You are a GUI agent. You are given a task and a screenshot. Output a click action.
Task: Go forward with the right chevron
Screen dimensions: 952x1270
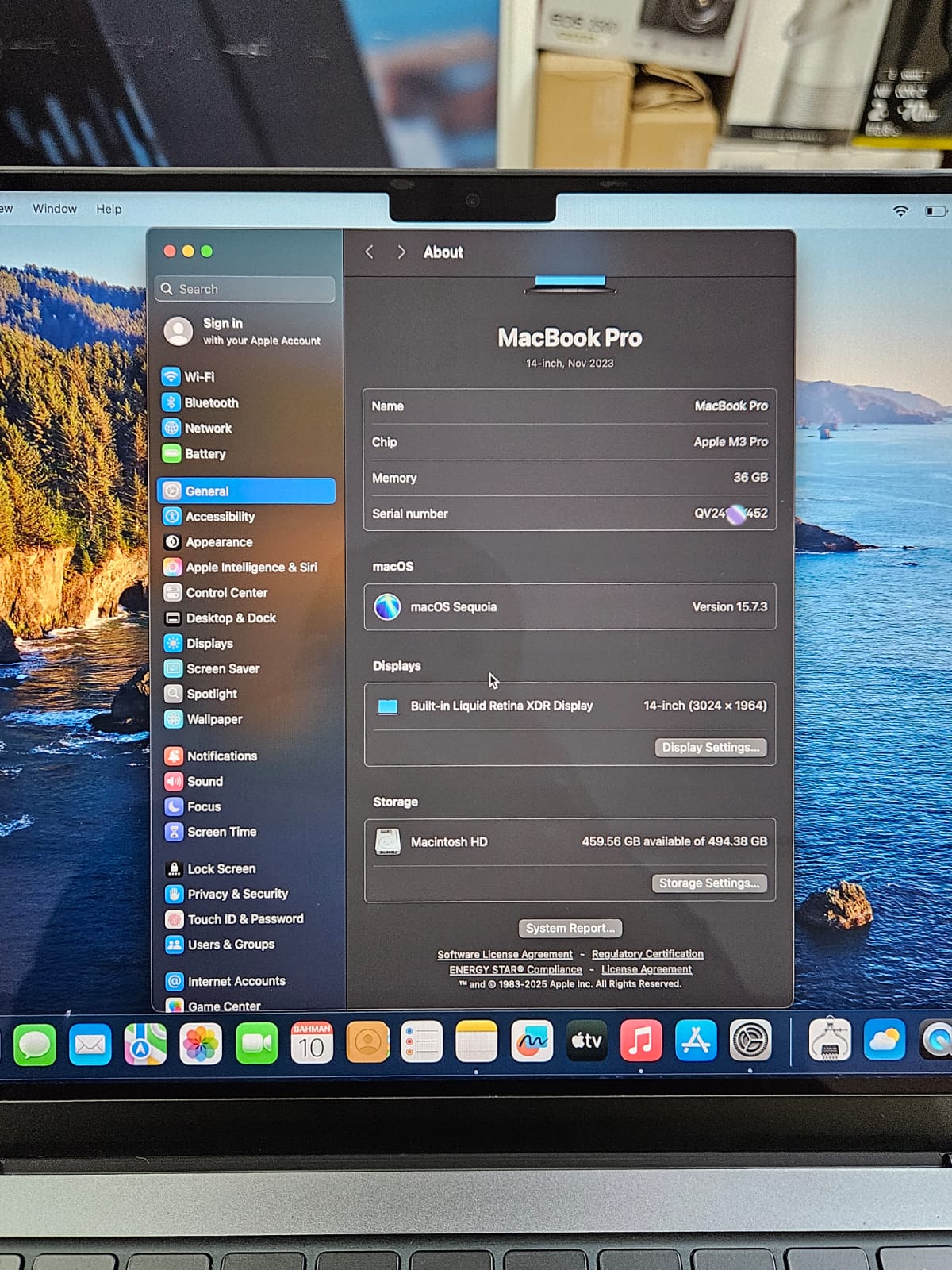click(401, 252)
